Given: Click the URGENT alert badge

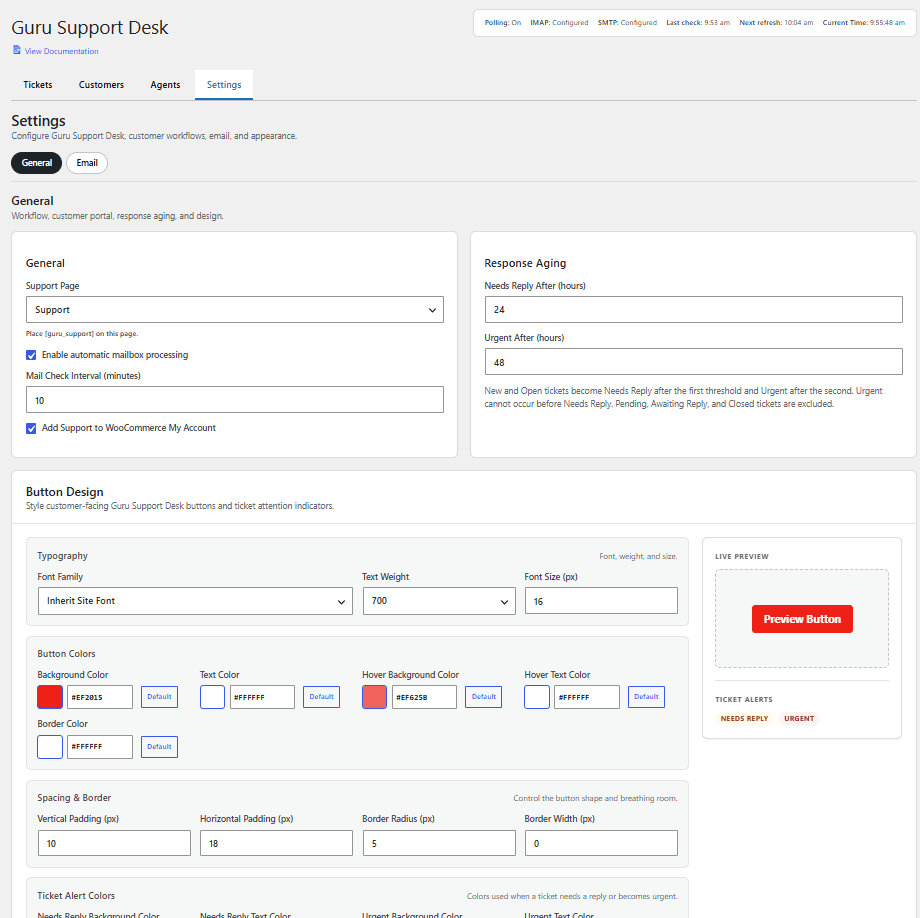Looking at the screenshot, I should point(799,719).
